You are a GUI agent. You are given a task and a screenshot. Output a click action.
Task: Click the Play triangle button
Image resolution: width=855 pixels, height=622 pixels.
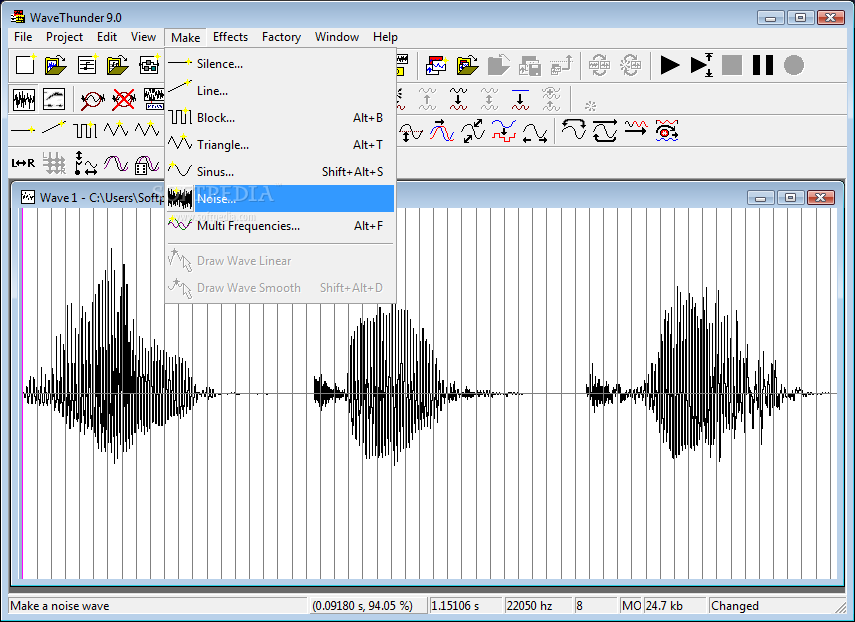(x=670, y=65)
